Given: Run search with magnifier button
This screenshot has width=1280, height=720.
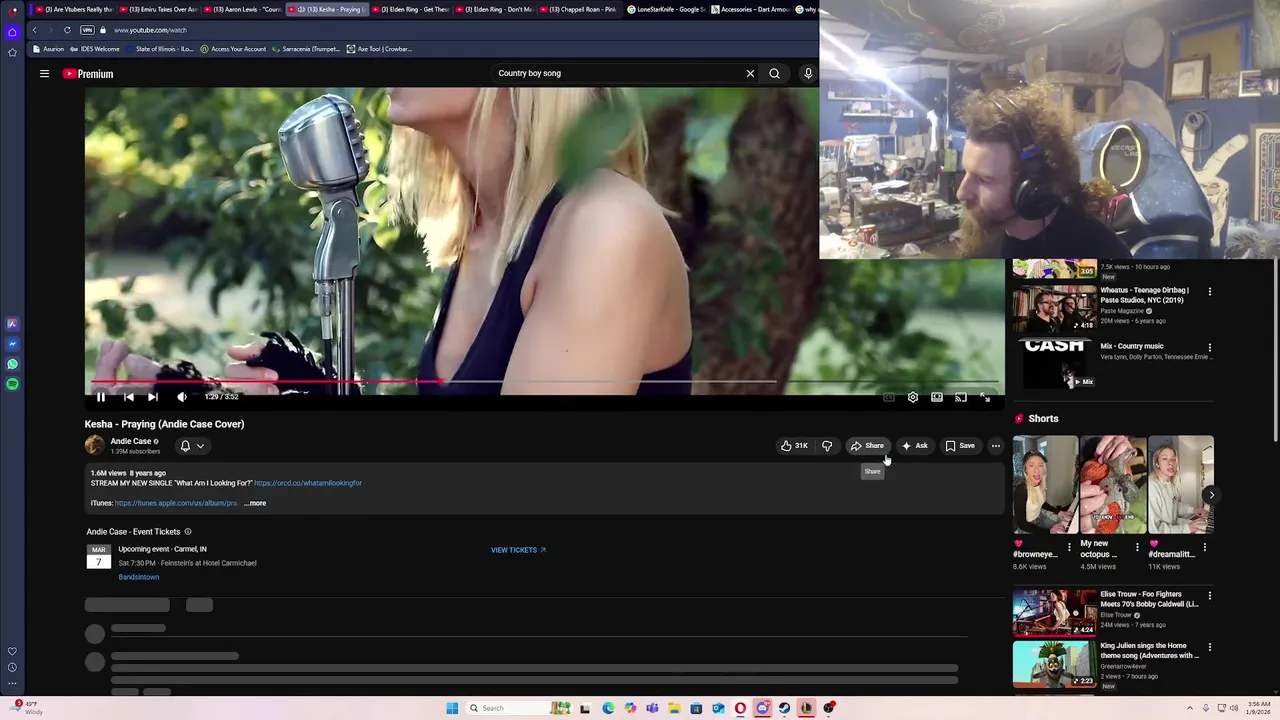Looking at the screenshot, I should point(774,73).
